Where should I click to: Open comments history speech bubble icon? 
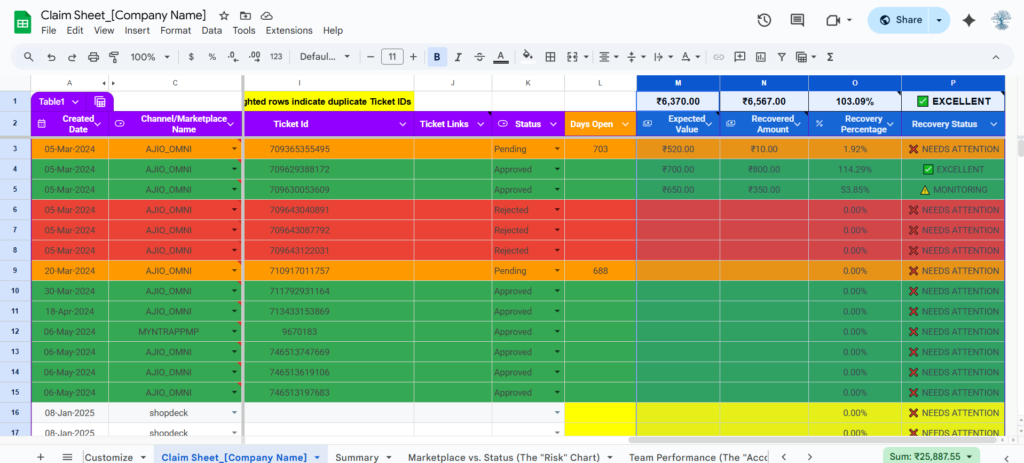797,20
